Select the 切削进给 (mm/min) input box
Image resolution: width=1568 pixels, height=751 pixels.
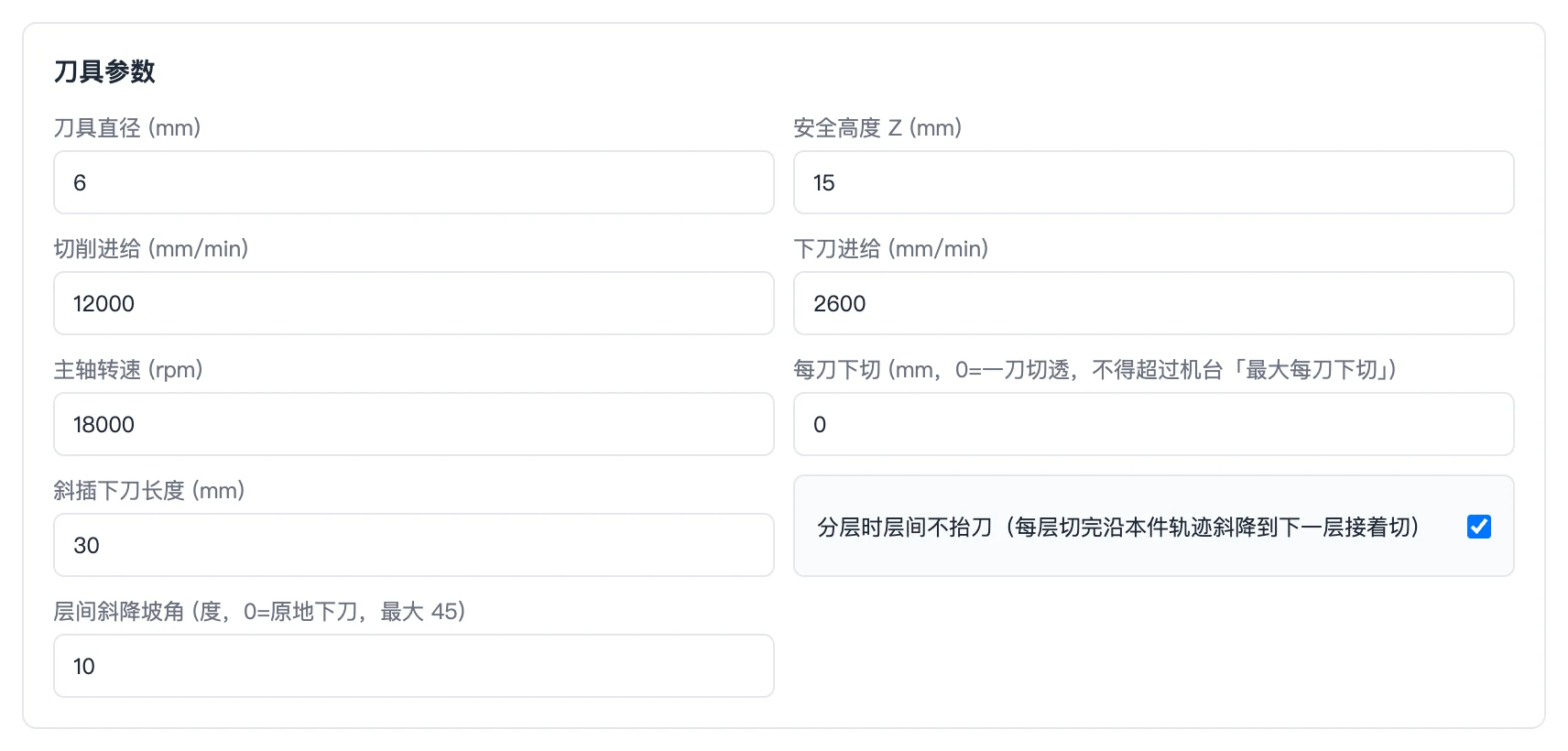(414, 303)
